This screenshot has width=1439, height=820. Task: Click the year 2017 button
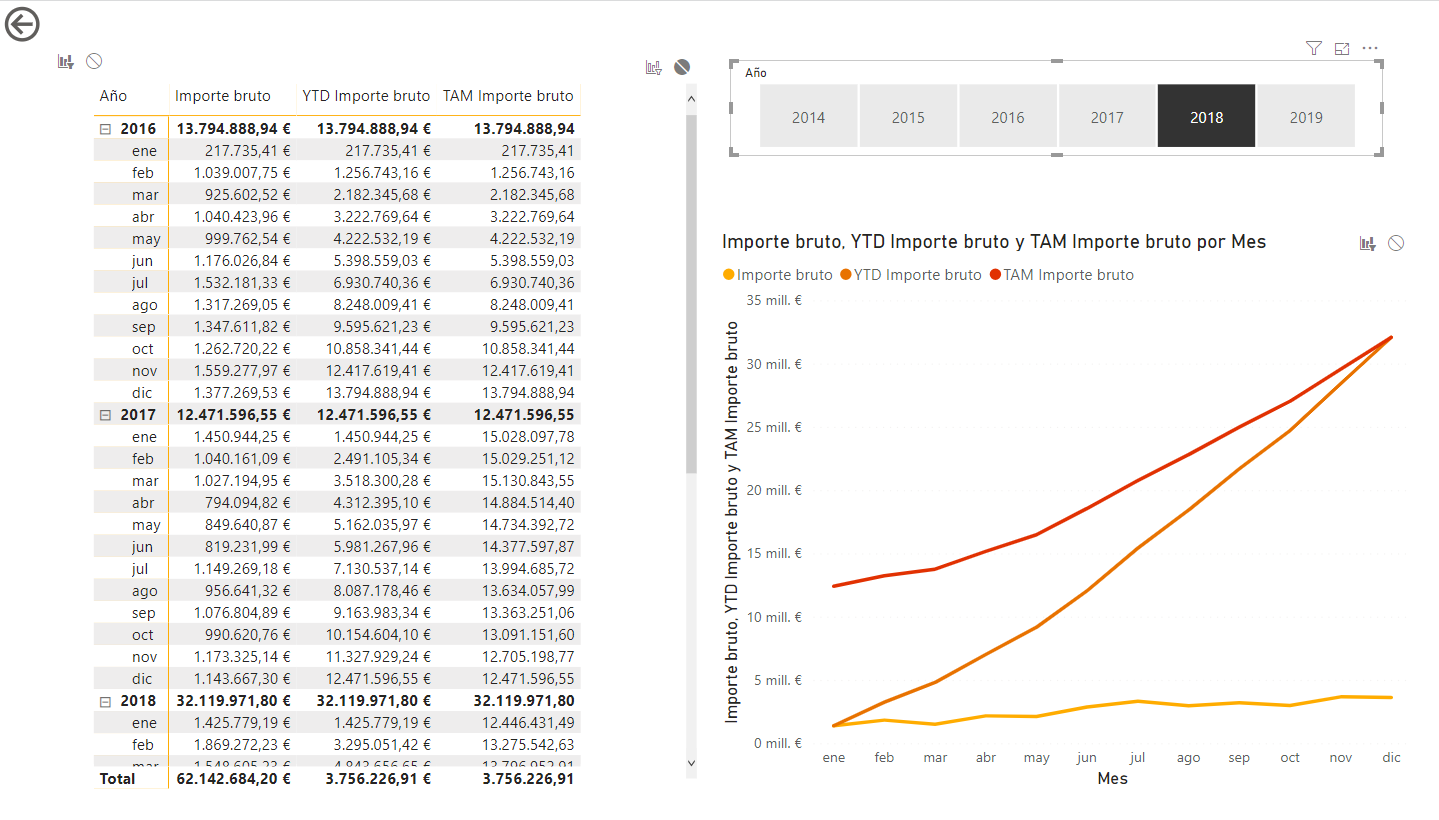1106,115
